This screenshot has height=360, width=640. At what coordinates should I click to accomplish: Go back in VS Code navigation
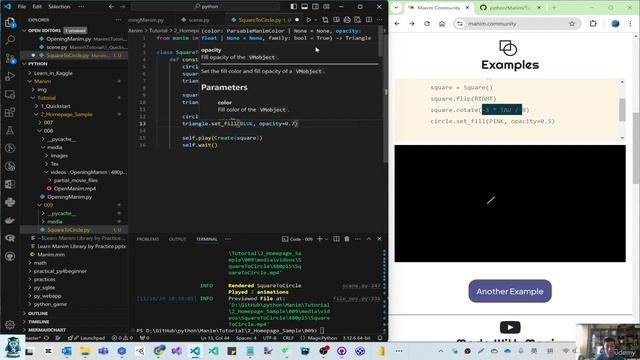[x=111, y=7]
